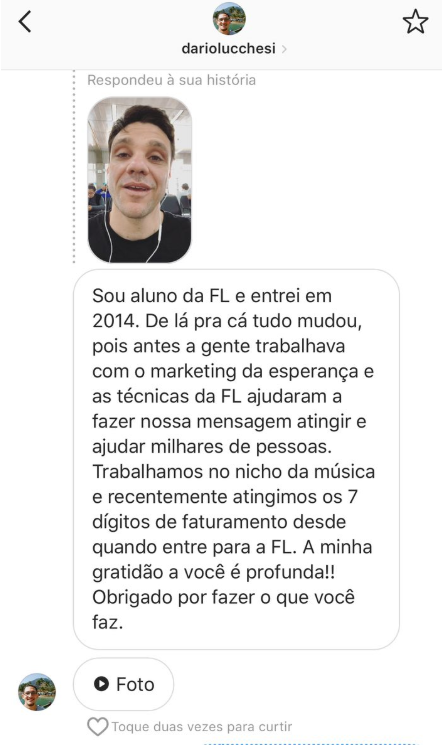This screenshot has width=442, height=747.
Task: Open the replied story thumbnail
Action: [140, 180]
